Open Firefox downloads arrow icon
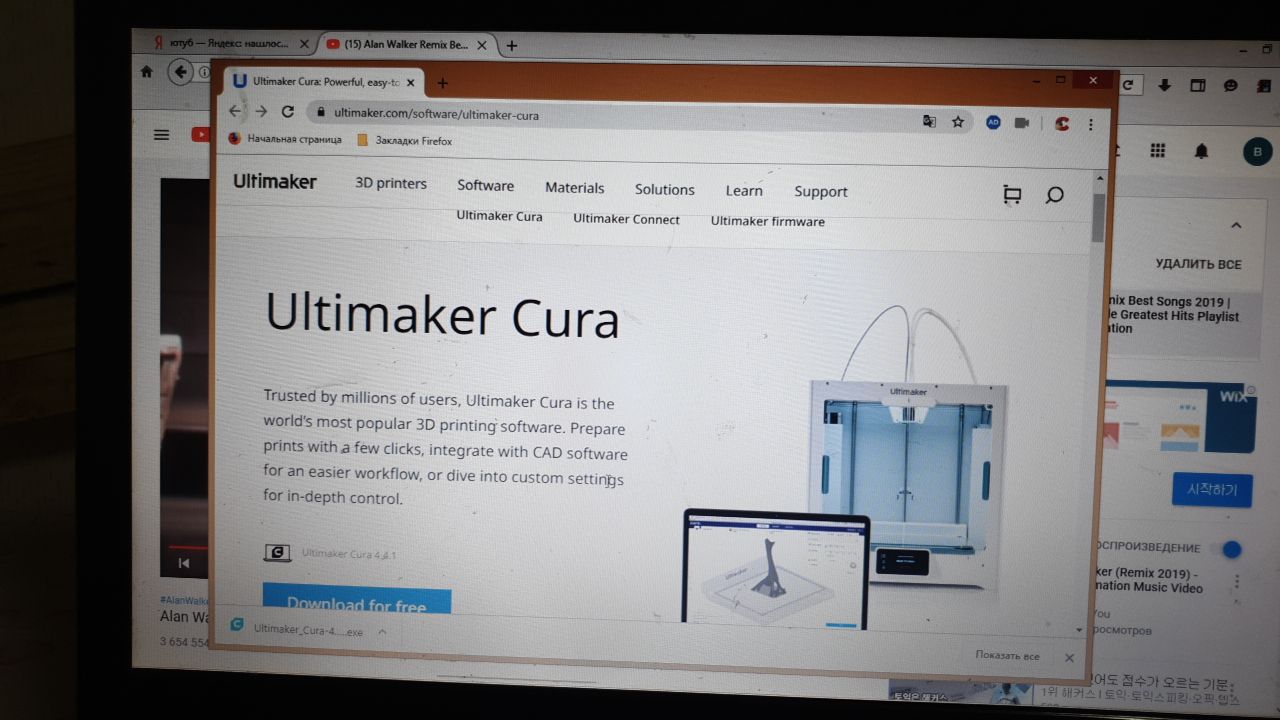 1164,86
